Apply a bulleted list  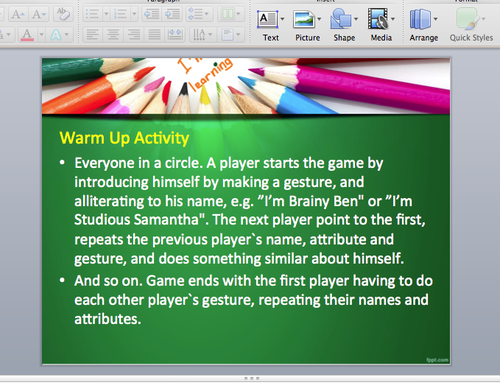click(92, 14)
